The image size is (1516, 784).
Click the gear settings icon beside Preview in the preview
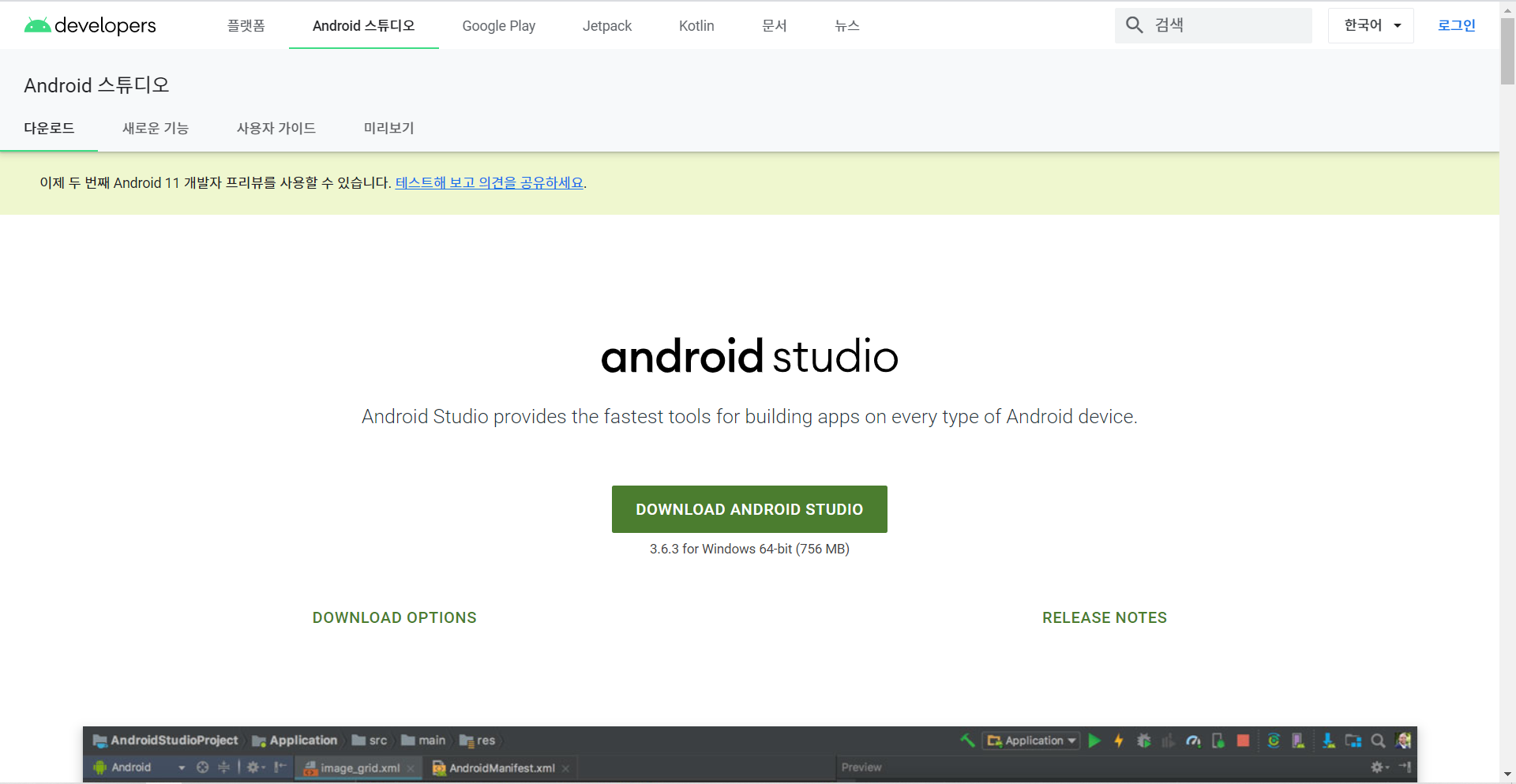coord(1379,767)
